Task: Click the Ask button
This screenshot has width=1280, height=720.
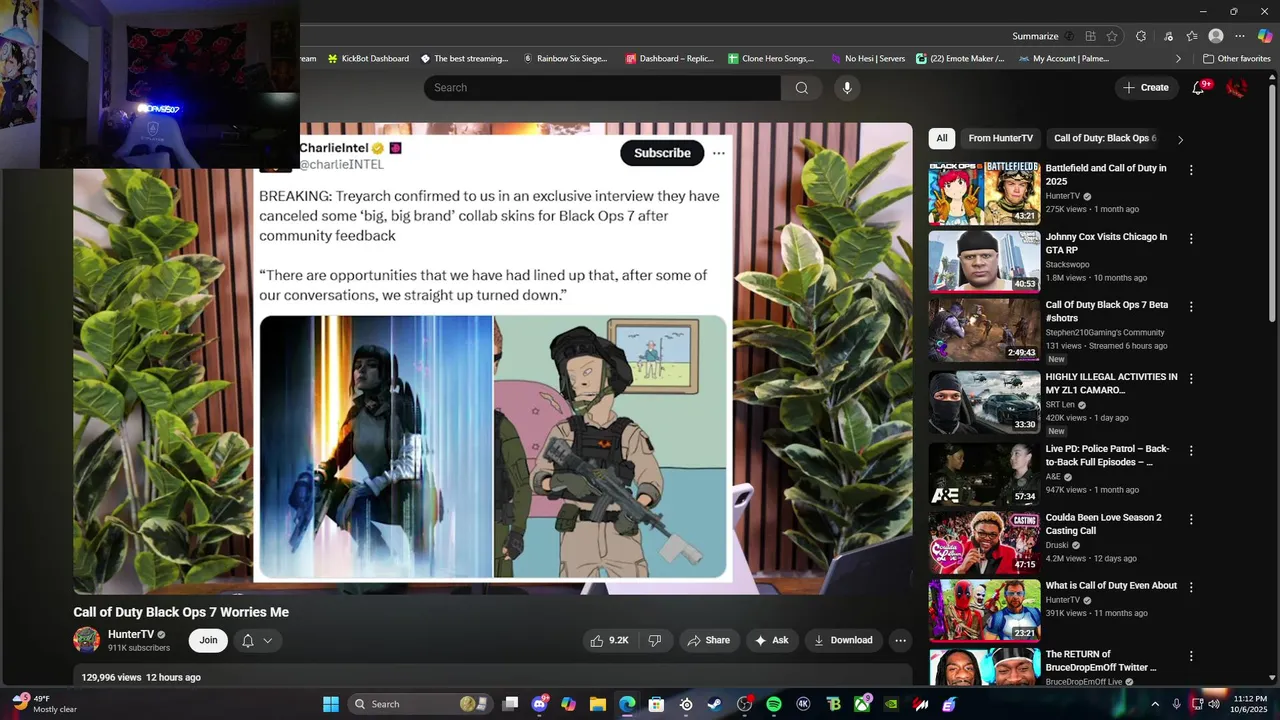Action: pos(771,640)
